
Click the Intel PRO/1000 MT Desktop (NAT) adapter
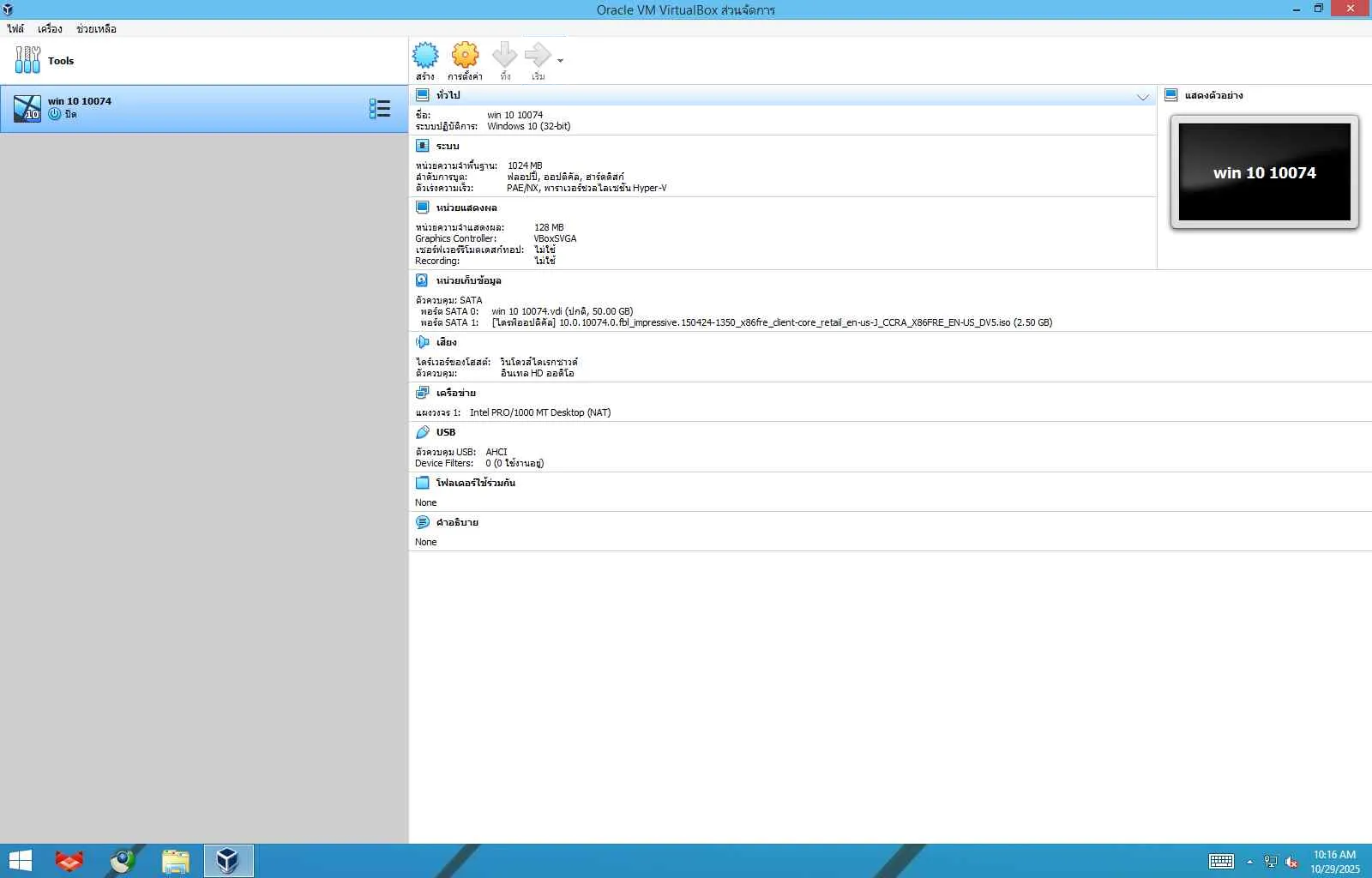(x=540, y=412)
